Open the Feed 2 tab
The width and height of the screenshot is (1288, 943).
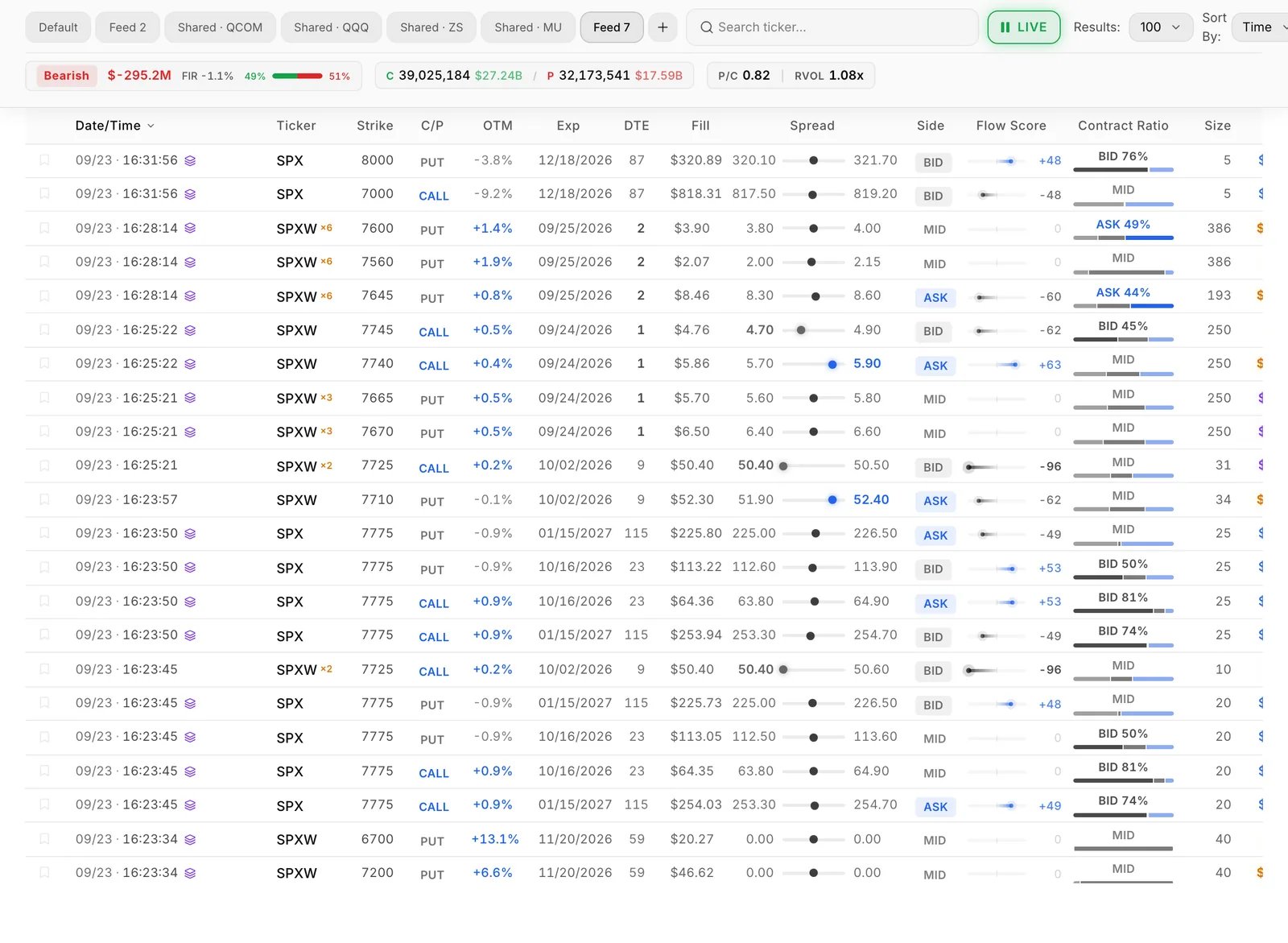128,27
